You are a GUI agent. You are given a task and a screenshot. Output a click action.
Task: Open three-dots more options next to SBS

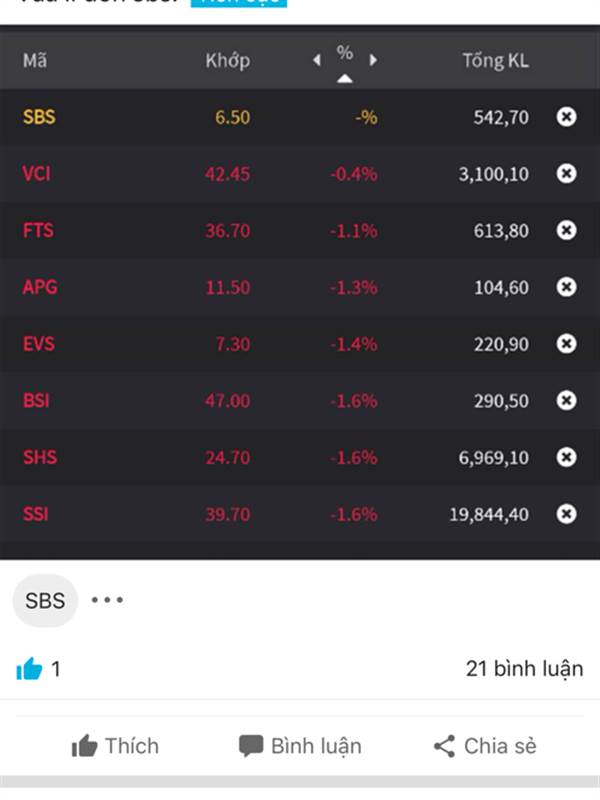tap(107, 600)
